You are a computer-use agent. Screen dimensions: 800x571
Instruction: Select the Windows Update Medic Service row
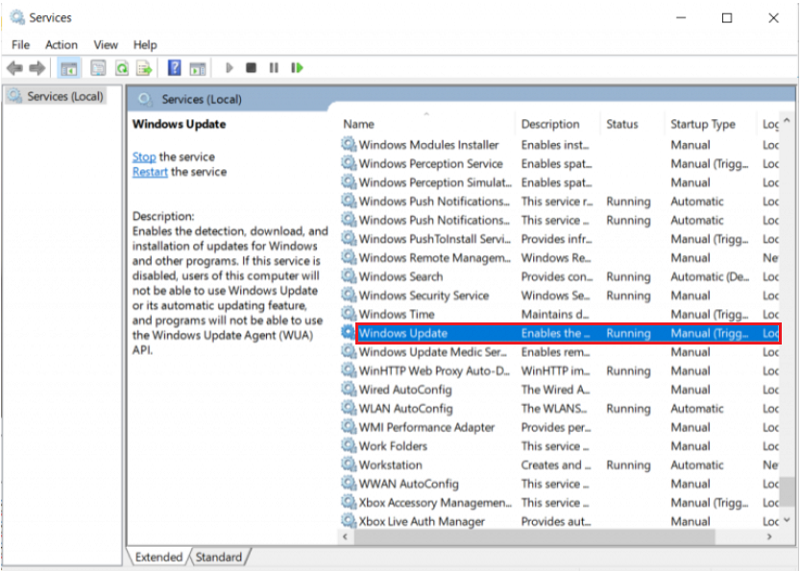point(432,352)
